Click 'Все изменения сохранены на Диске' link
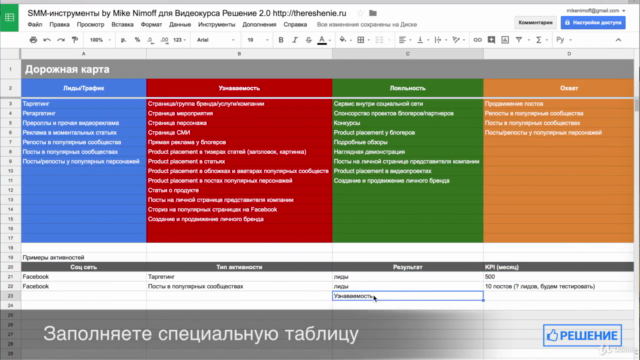Viewport: 640px width, 360px height. click(x=367, y=24)
